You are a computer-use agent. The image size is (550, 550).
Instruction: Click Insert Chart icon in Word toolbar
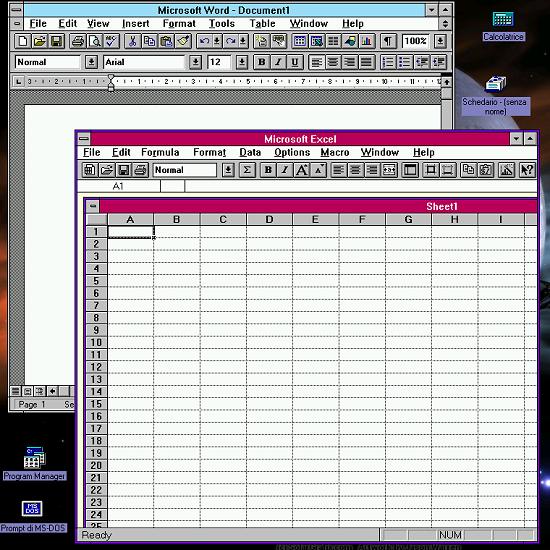click(x=367, y=41)
